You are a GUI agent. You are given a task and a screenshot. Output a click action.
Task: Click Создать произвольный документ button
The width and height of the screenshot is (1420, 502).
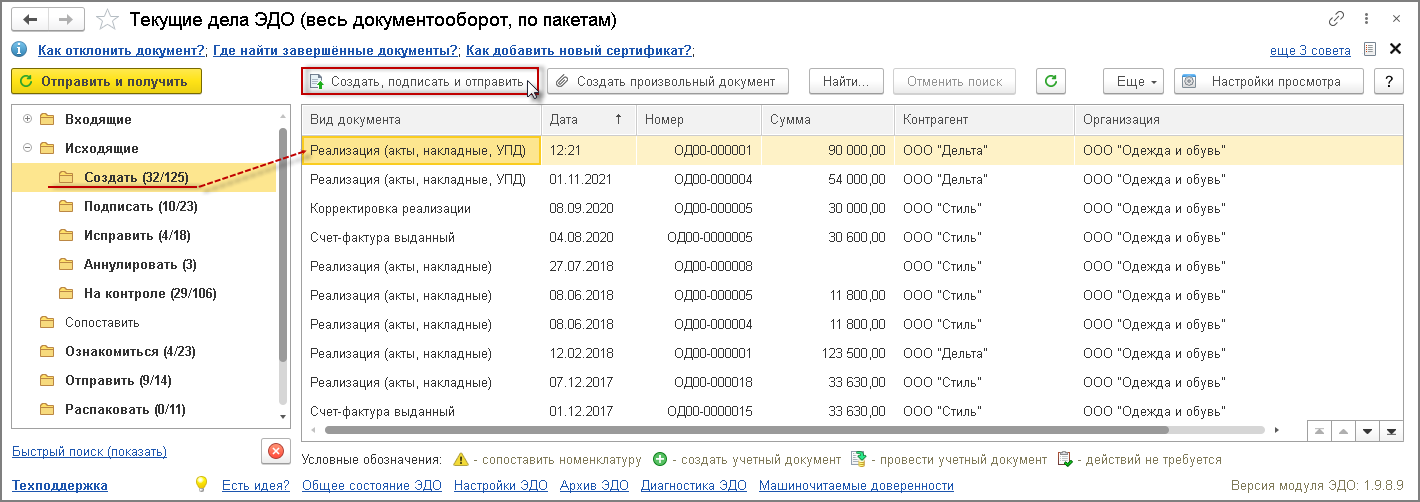(667, 81)
